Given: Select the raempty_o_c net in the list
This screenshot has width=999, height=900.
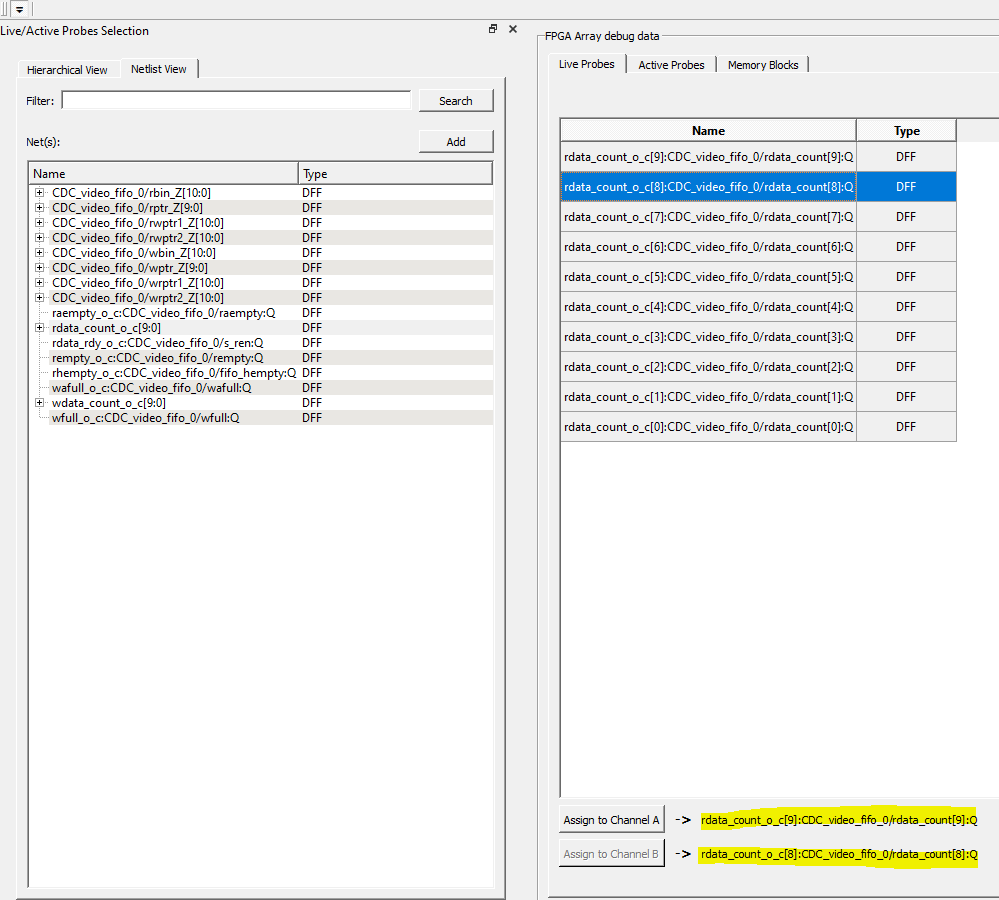Looking at the screenshot, I should click(x=163, y=313).
